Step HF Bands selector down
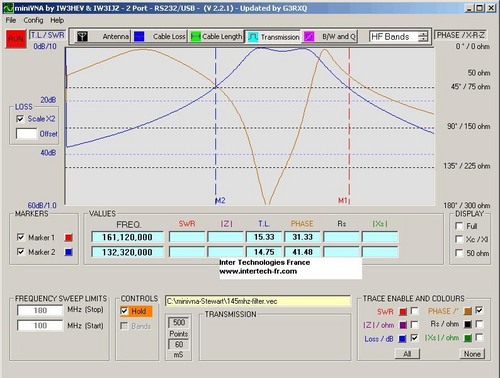 (423, 39)
